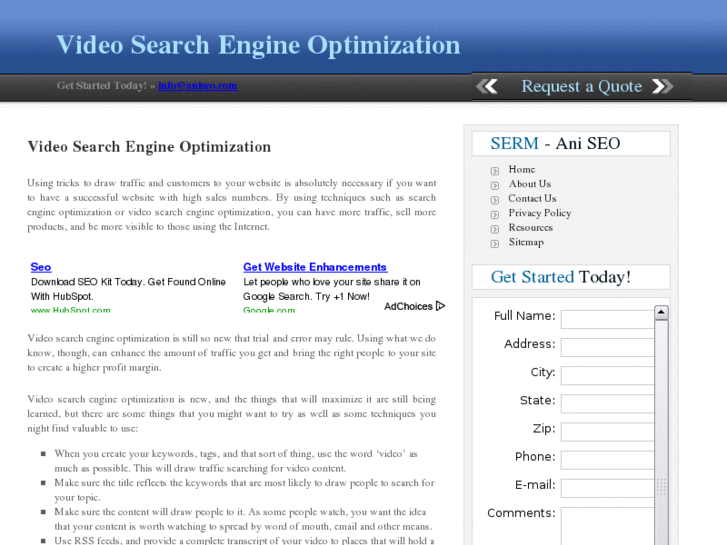The width and height of the screenshot is (727, 545).
Task: Click the 'Download SEO Kit Today' ad text
Action: (x=128, y=289)
